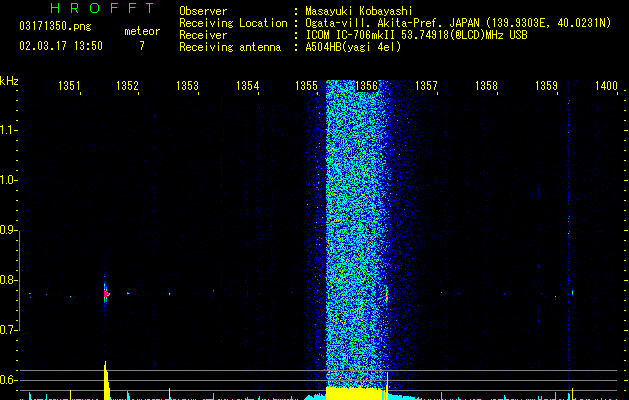Click the tall yellow power spike near 1352

tap(106, 380)
